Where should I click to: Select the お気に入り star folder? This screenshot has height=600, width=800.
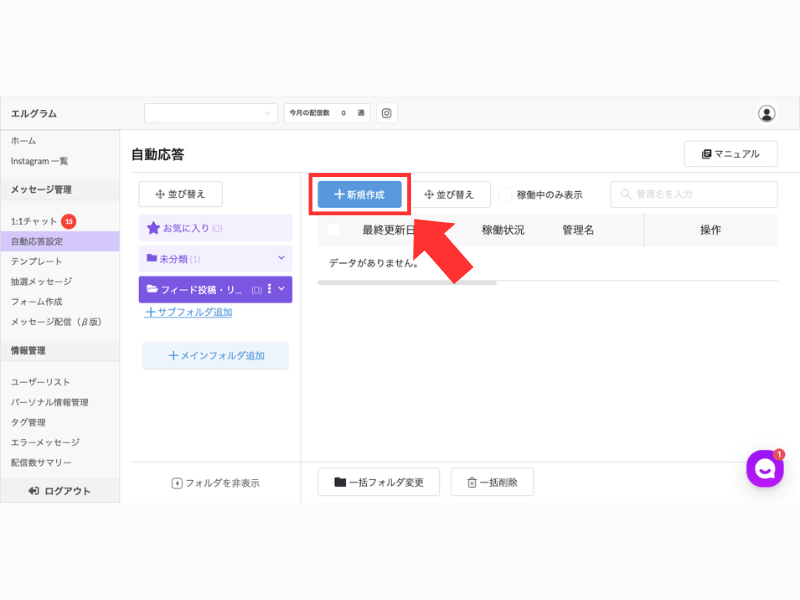(x=215, y=228)
